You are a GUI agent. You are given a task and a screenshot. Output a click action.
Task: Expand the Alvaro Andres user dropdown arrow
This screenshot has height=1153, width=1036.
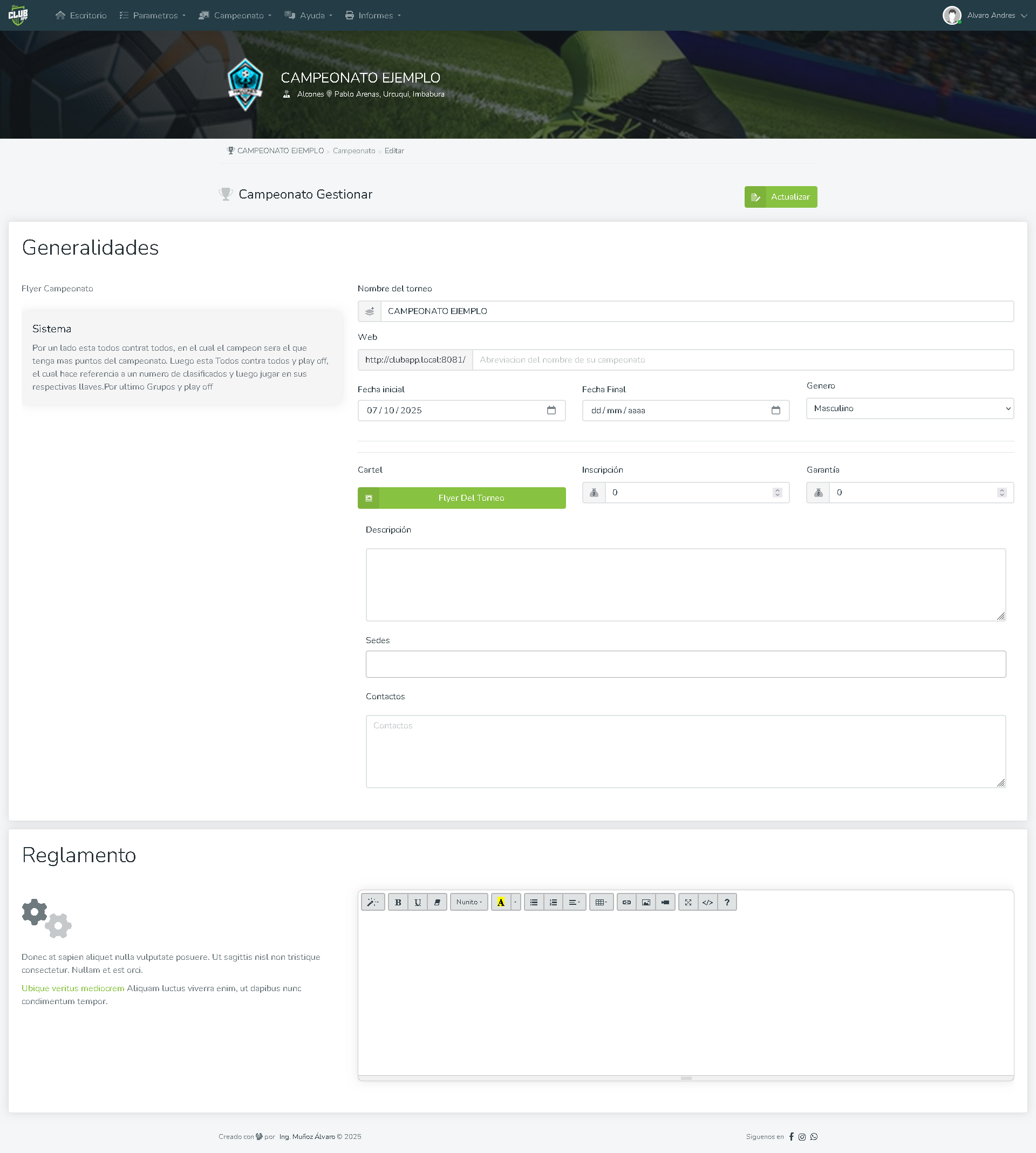click(x=1024, y=15)
